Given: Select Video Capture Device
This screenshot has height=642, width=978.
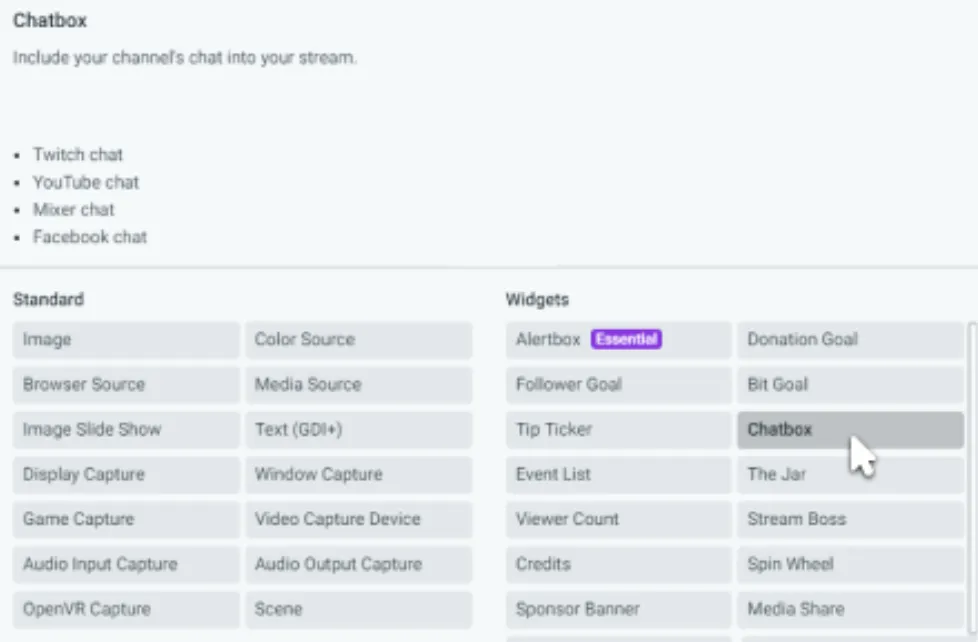Looking at the screenshot, I should click(x=358, y=520).
